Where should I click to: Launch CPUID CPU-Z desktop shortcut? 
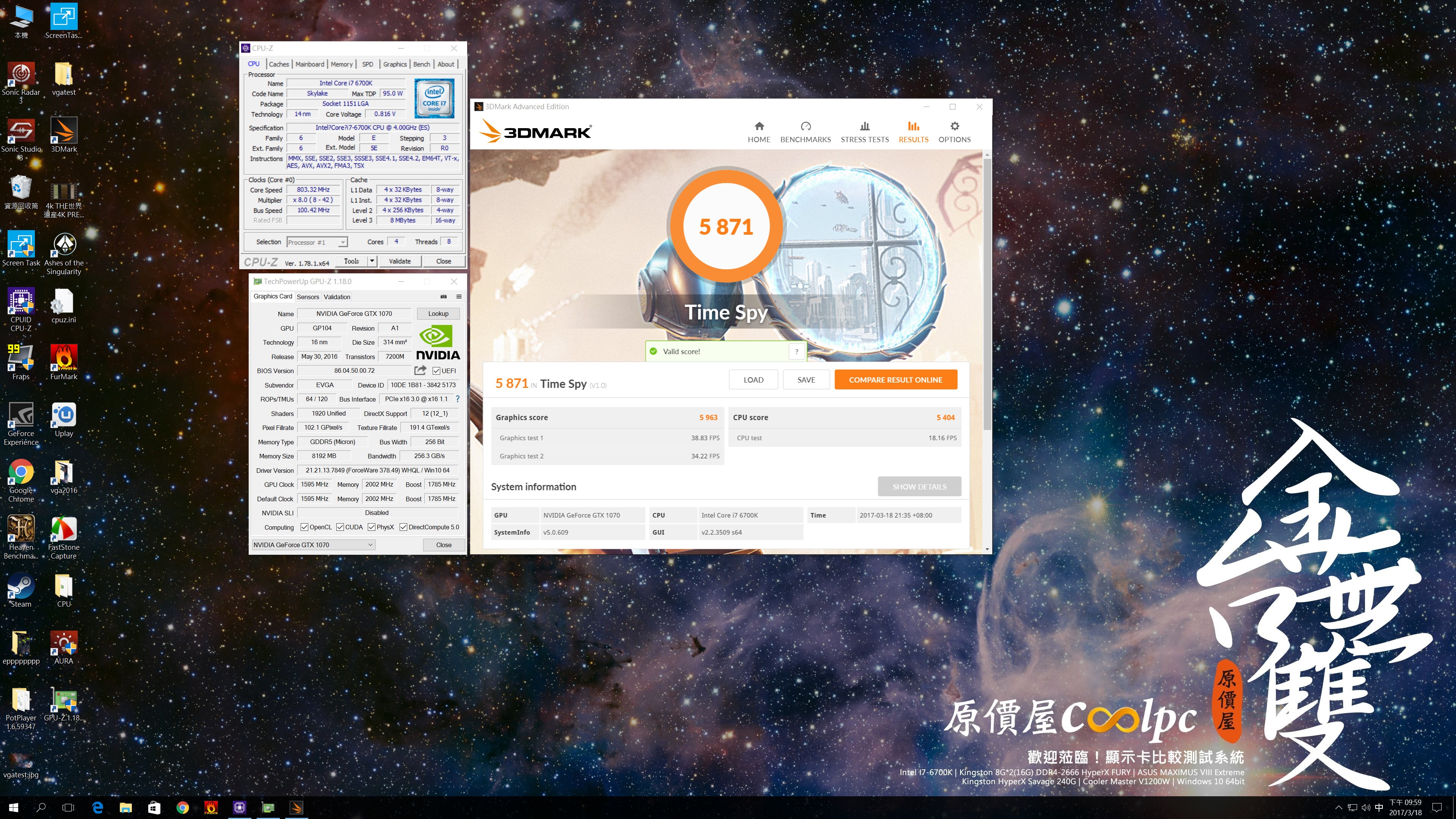click(x=21, y=310)
